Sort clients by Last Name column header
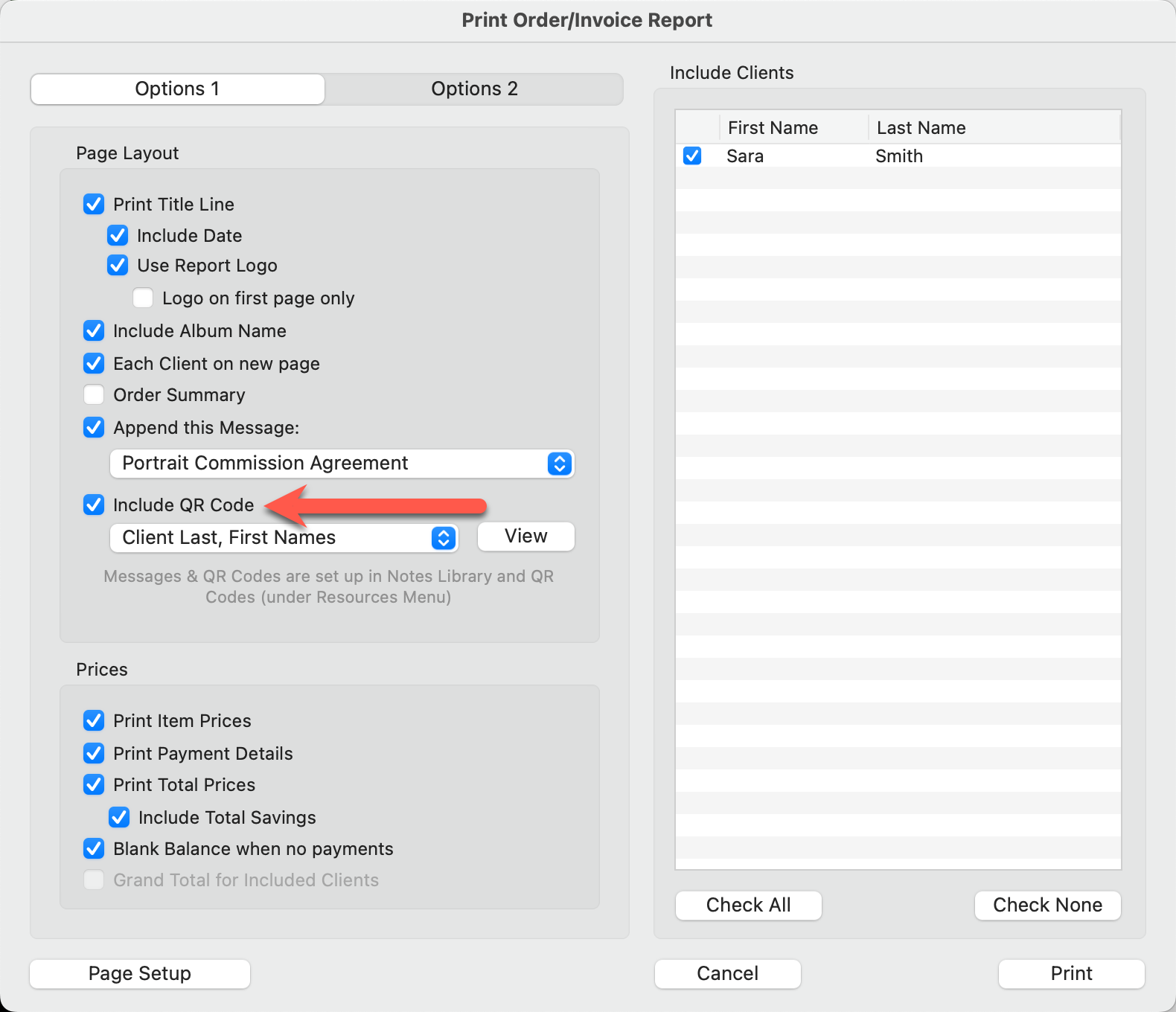The height and width of the screenshot is (1012, 1176). tap(921, 128)
